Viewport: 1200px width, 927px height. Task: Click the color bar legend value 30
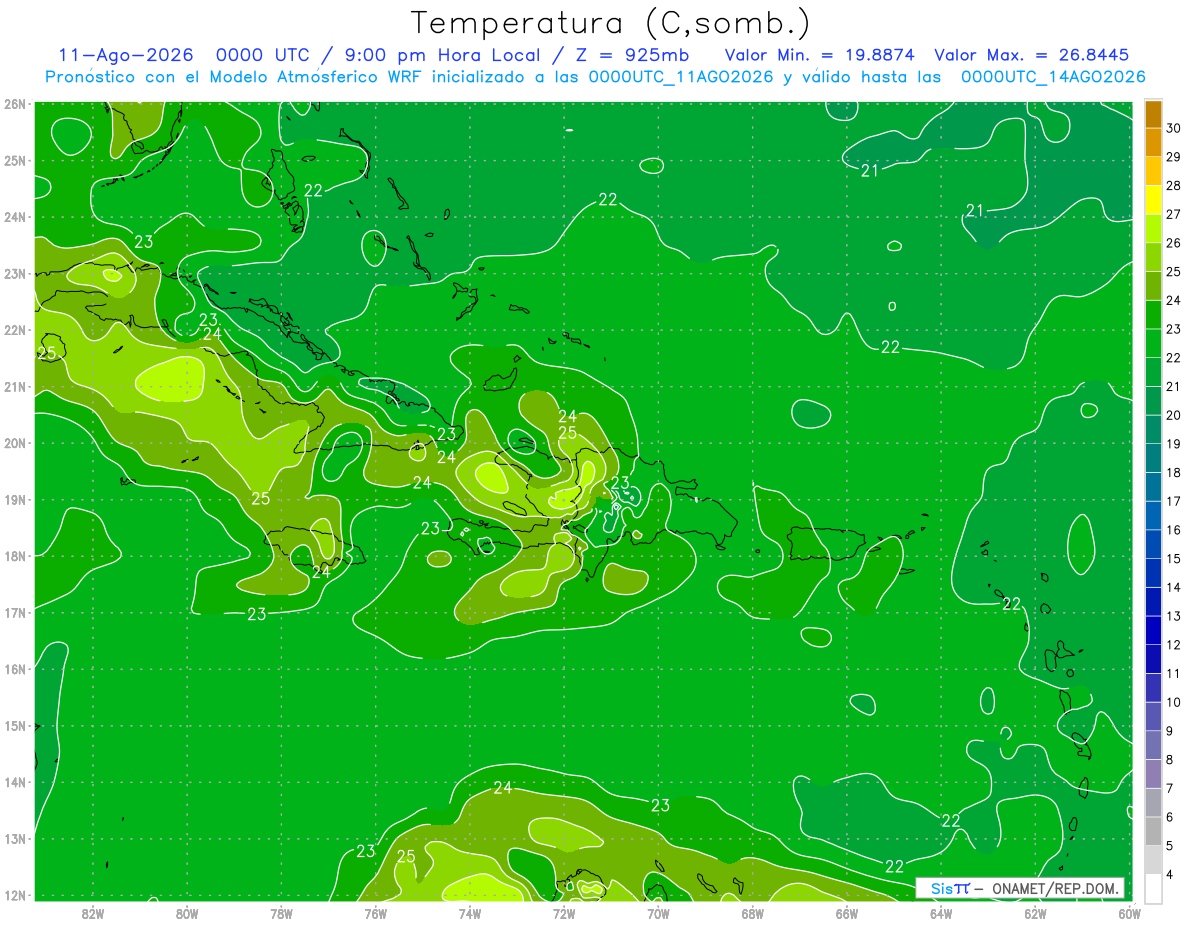pyautogui.click(x=1174, y=128)
